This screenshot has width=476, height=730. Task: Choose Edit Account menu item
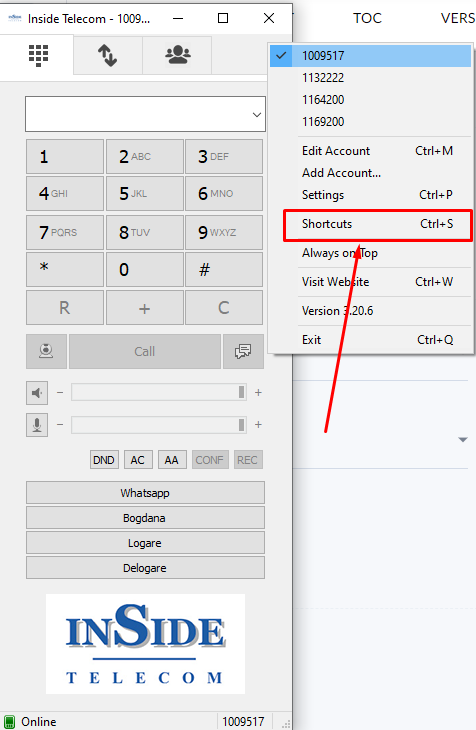pyautogui.click(x=335, y=151)
